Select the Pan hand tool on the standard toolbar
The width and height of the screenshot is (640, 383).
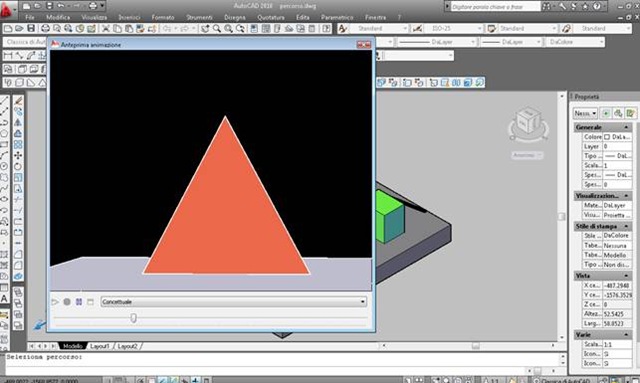[x=205, y=28]
